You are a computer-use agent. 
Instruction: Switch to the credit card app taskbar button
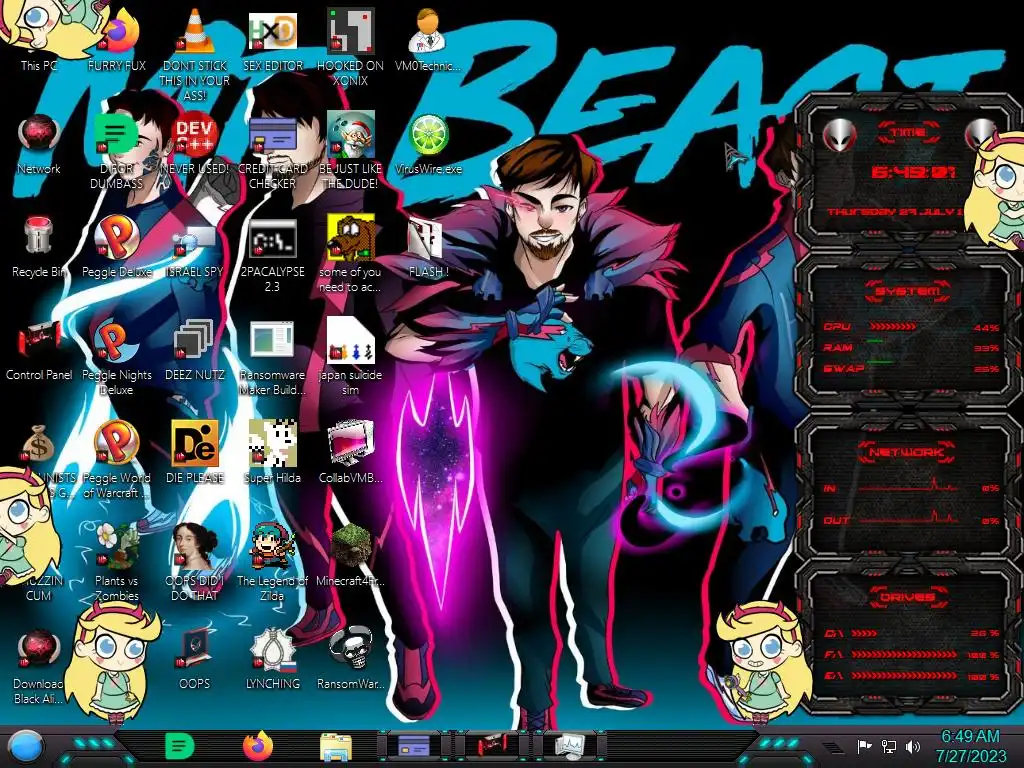pos(414,745)
